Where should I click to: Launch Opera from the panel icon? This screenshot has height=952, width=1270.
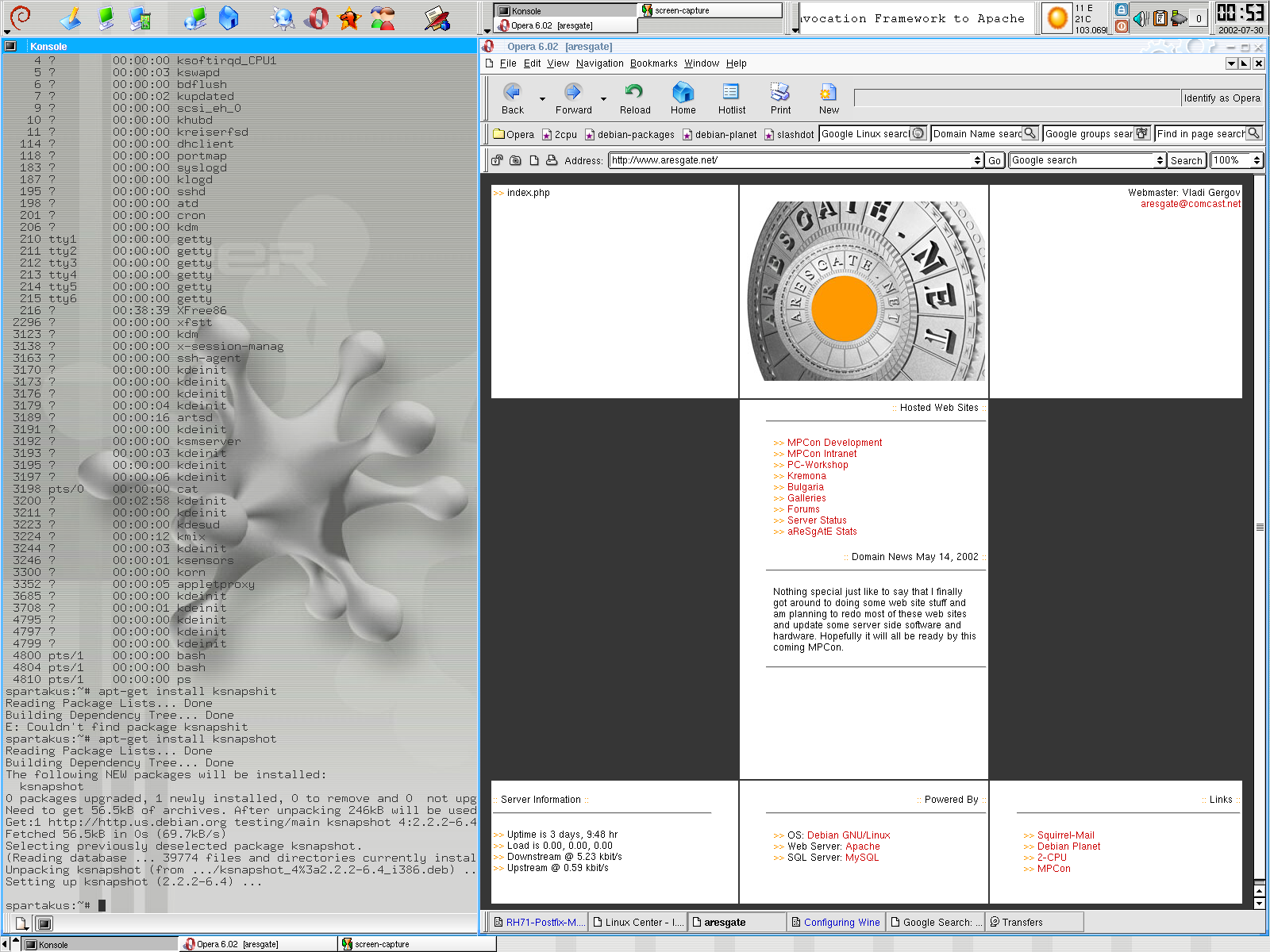317,17
